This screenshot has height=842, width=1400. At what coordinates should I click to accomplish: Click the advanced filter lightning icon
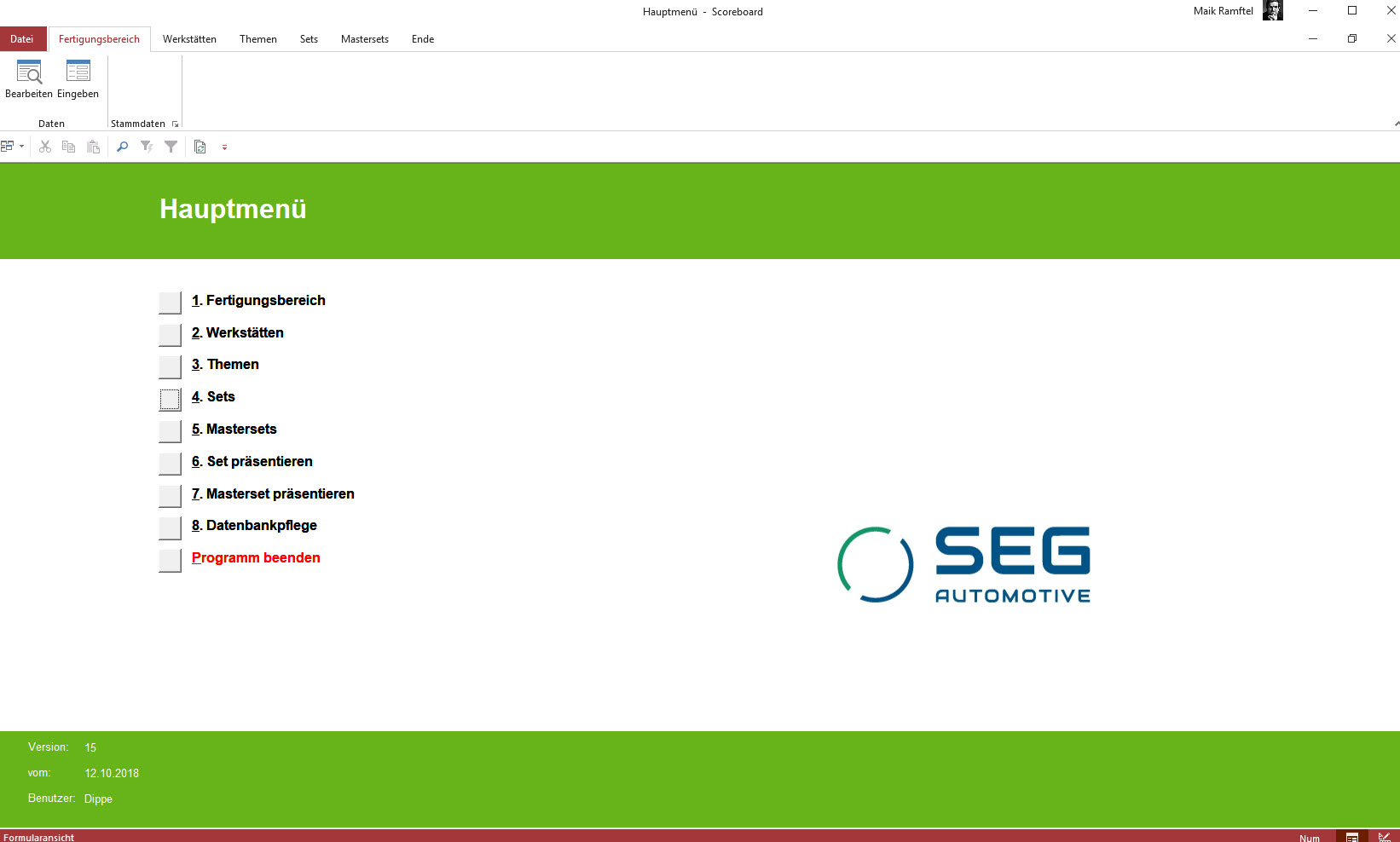pos(147,147)
